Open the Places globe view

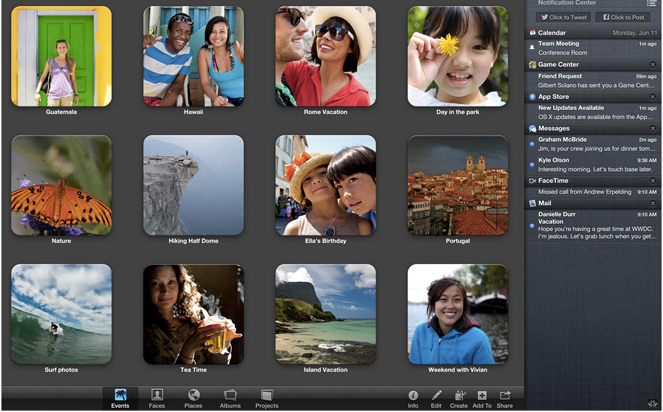(x=193, y=398)
